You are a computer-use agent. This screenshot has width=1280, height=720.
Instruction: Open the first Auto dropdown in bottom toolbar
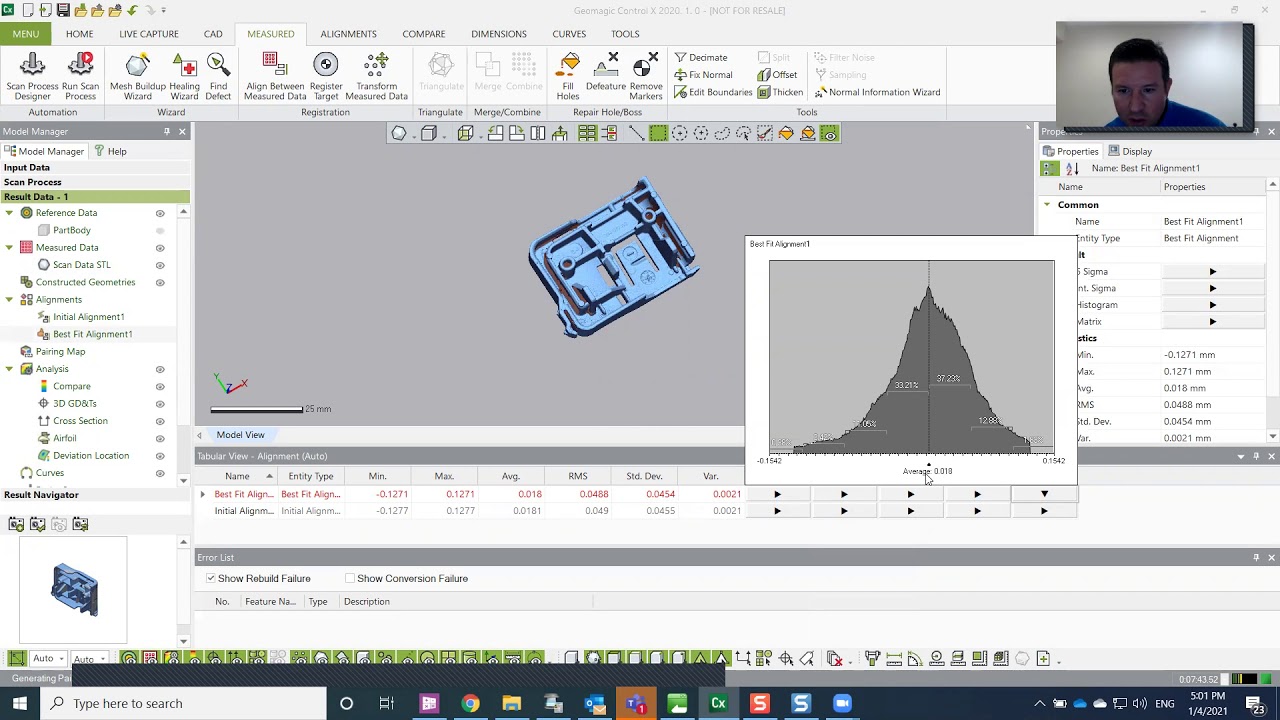[46, 658]
